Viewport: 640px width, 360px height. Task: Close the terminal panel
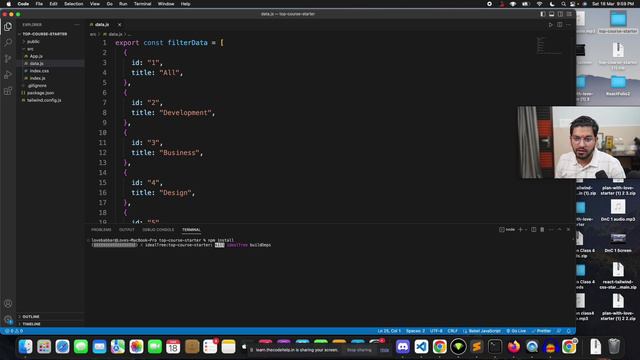(568, 230)
